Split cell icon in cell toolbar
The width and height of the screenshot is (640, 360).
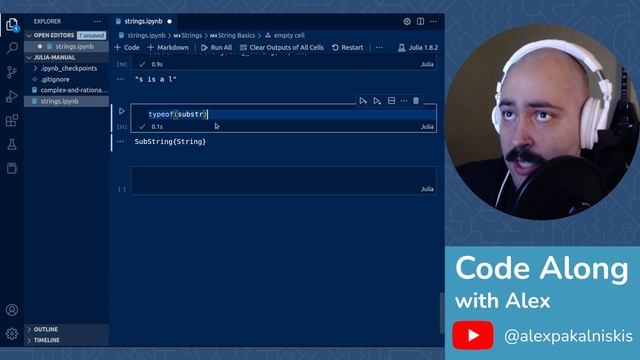[x=391, y=101]
